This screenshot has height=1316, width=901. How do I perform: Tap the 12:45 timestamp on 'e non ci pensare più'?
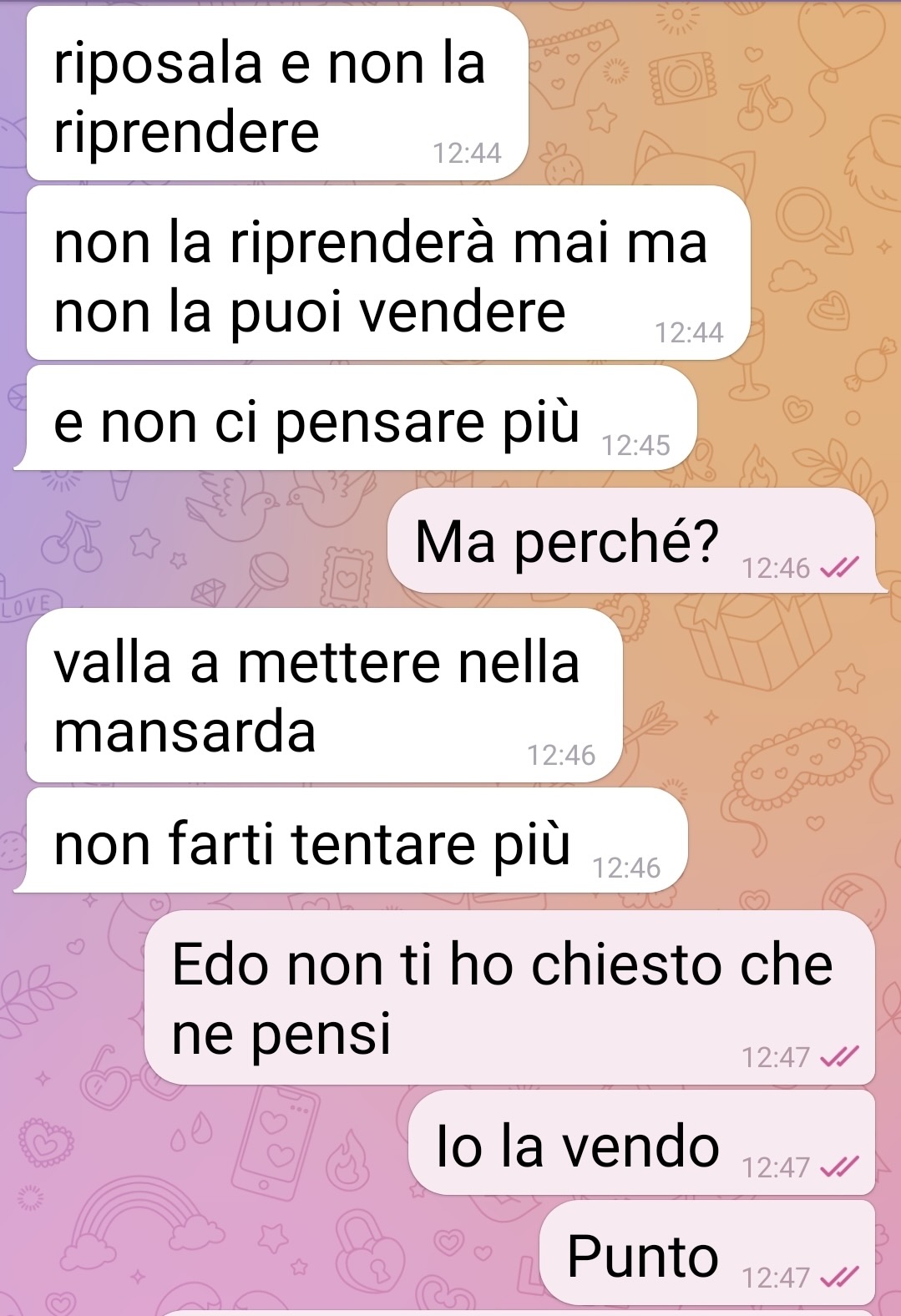click(x=635, y=445)
